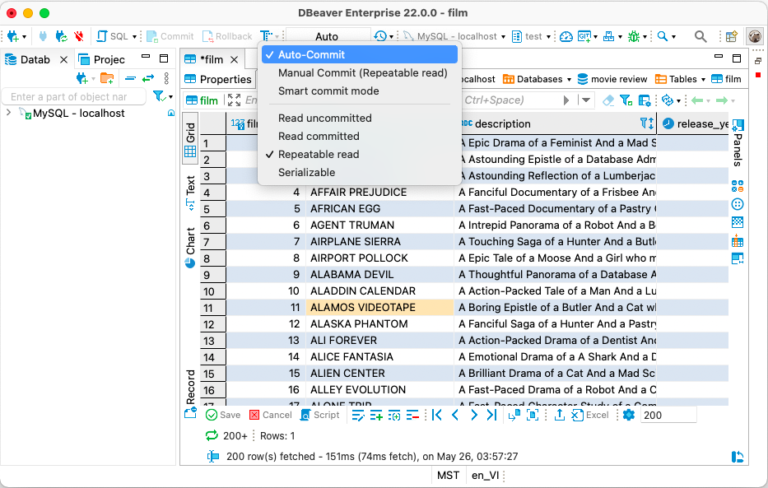Click the Script generate button
768x488 pixels.
point(320,415)
